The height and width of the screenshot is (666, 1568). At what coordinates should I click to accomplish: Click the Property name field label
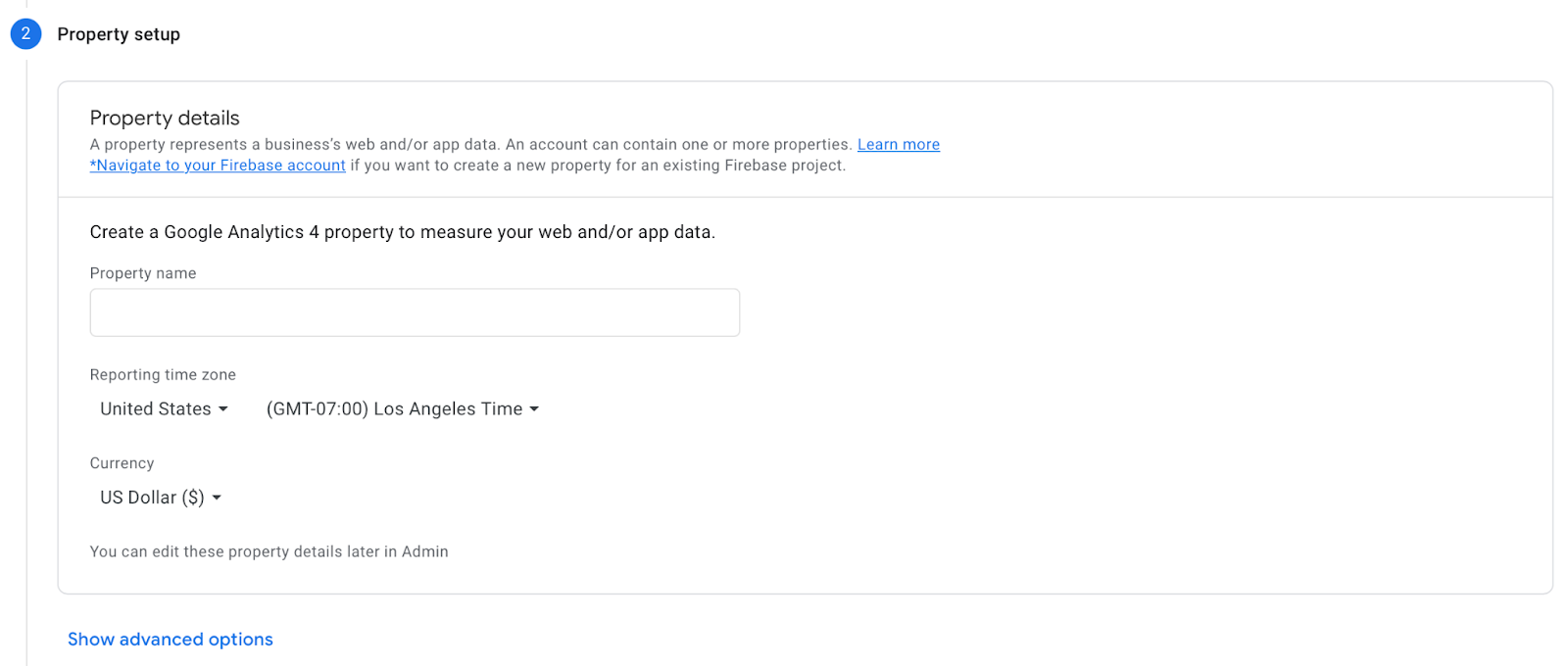click(x=143, y=273)
